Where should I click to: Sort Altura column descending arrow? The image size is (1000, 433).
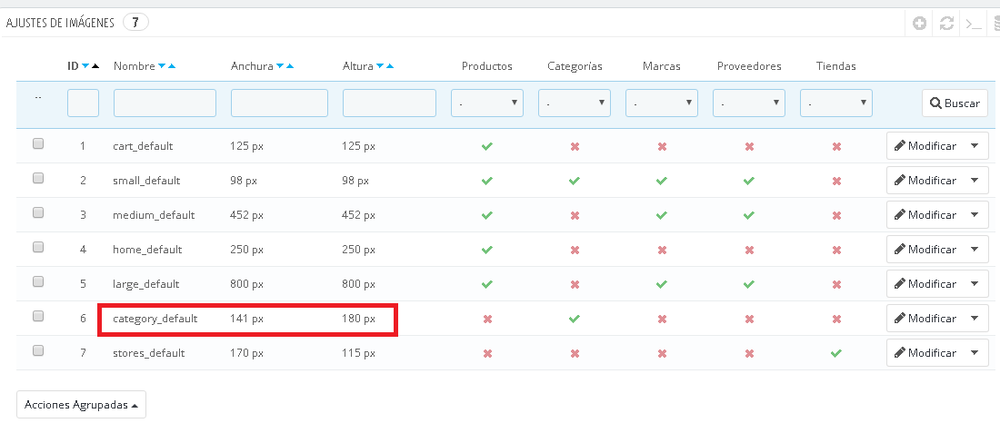(x=380, y=66)
